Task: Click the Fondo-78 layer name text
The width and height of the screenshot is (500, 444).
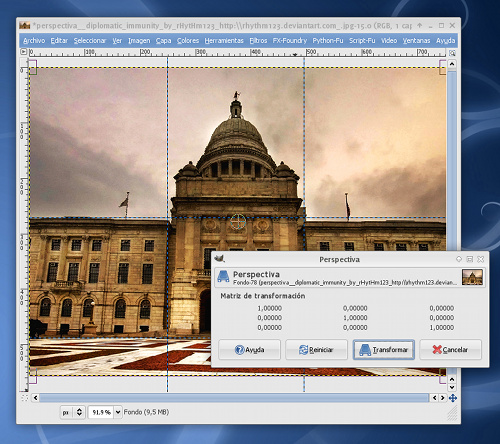Action: [345, 282]
